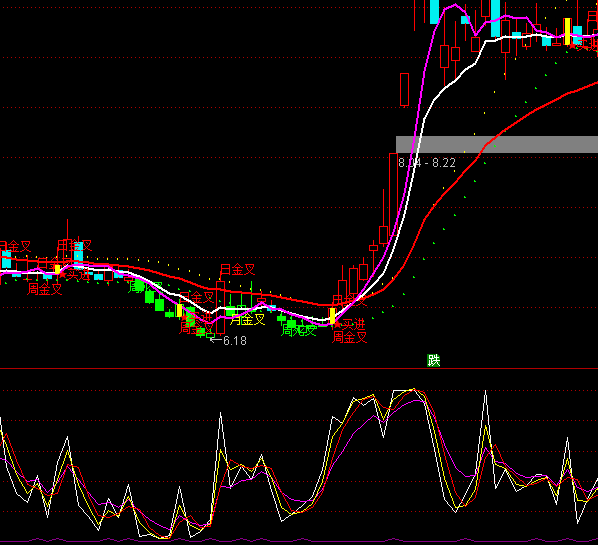598x545 pixels.
Task: Select the hollow red candle above the gray zone
Action: tap(404, 90)
